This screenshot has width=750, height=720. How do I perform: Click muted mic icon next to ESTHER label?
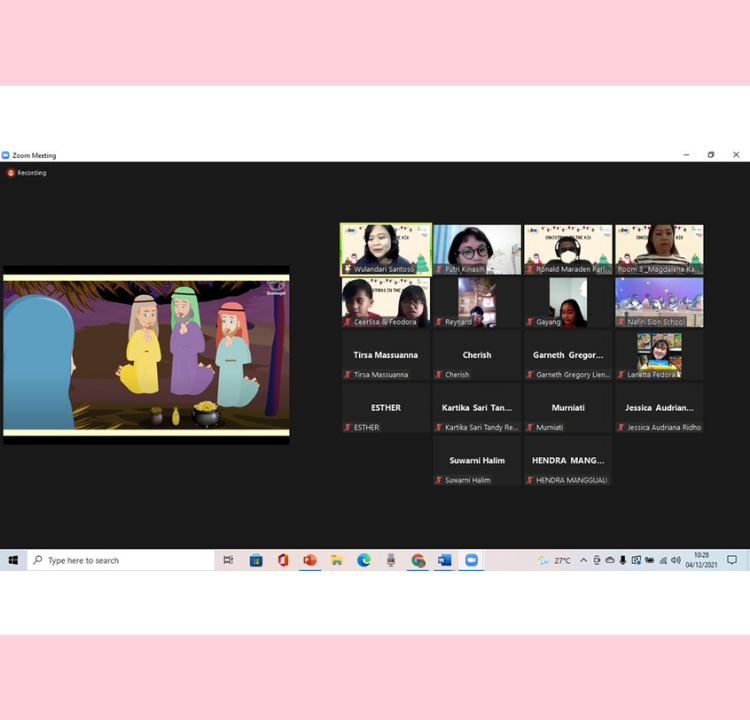348,427
